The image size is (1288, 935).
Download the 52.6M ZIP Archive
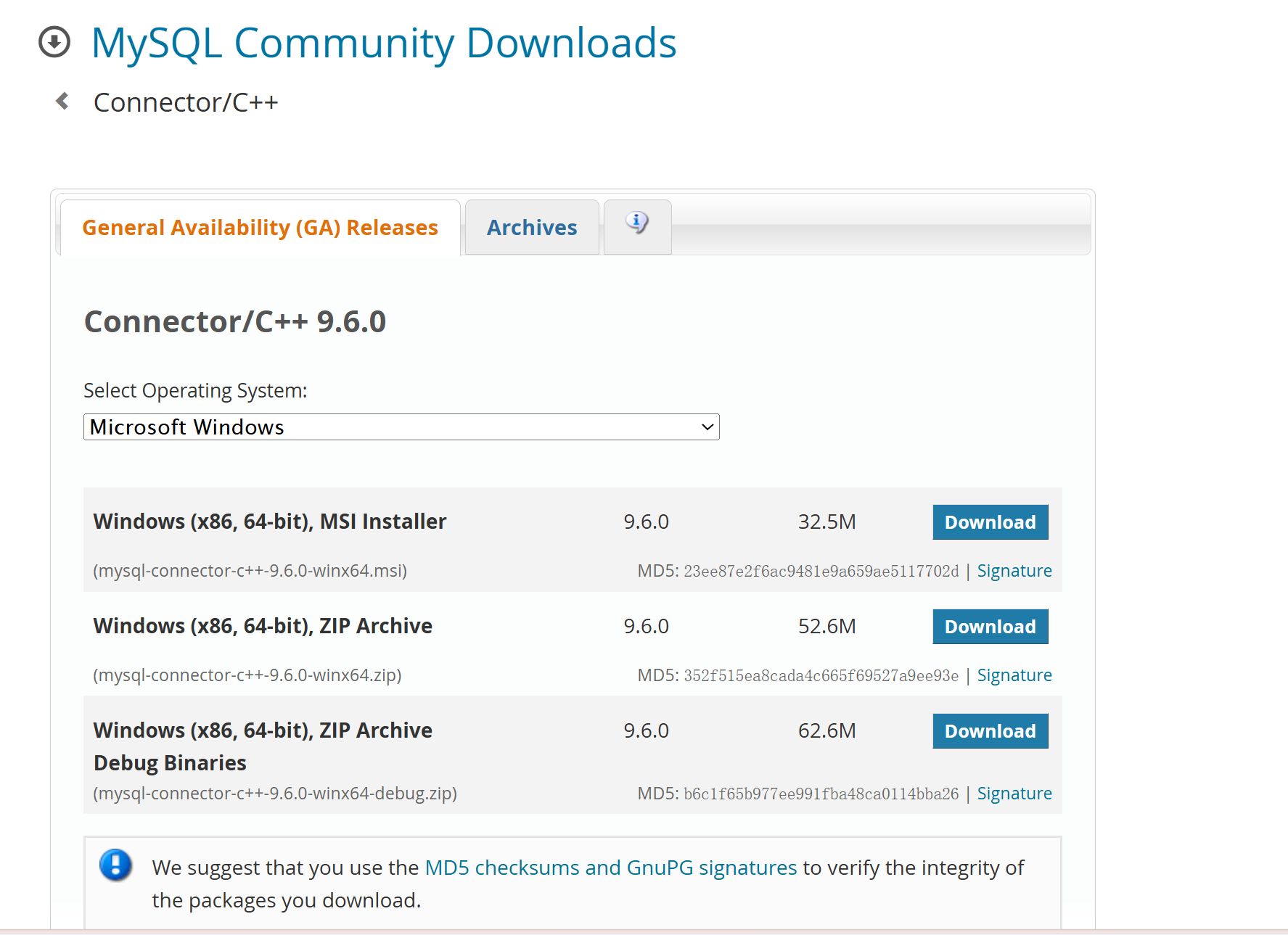[x=990, y=627]
